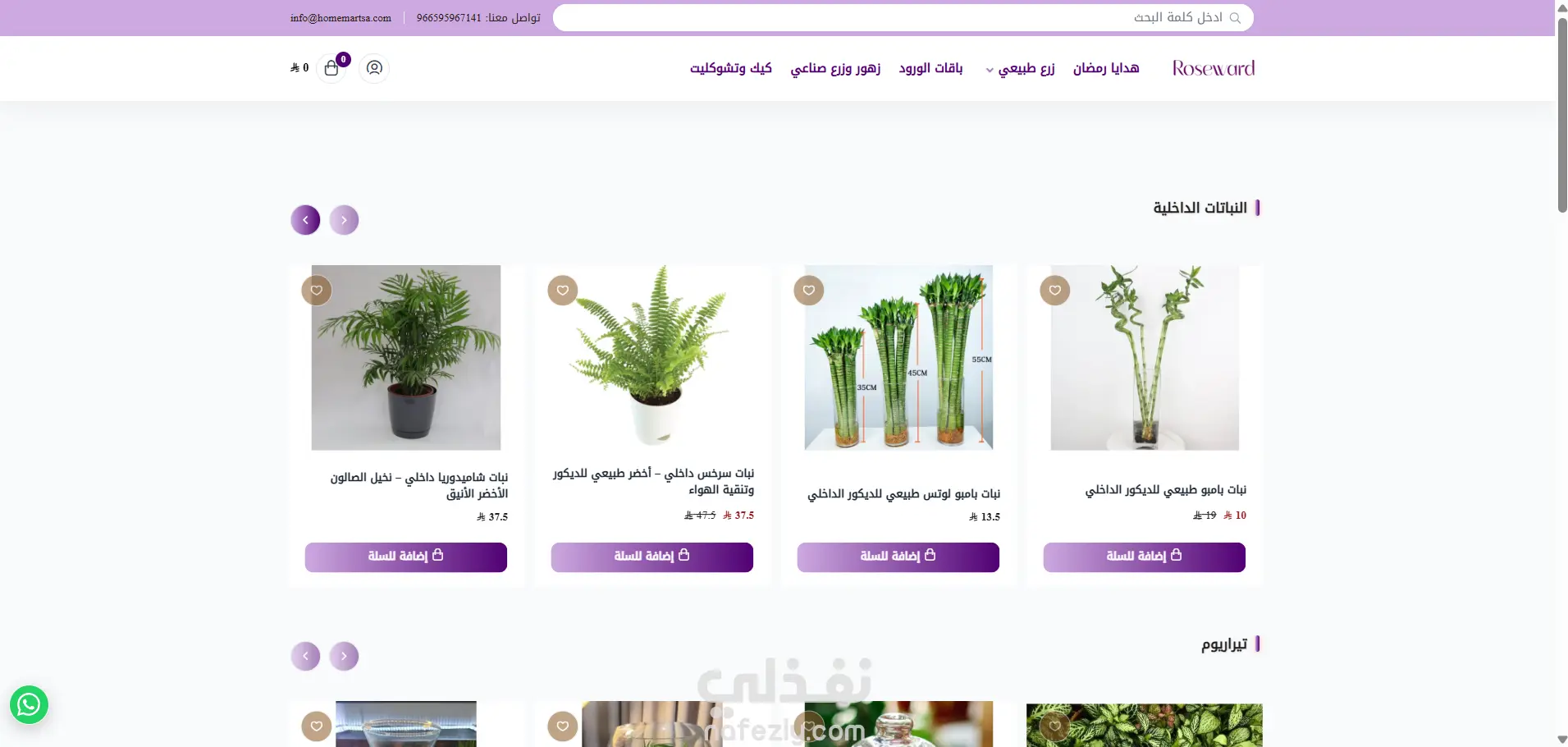The image size is (1568, 747).
Task: Click the WhatsApp chat icon
Action: [29, 704]
